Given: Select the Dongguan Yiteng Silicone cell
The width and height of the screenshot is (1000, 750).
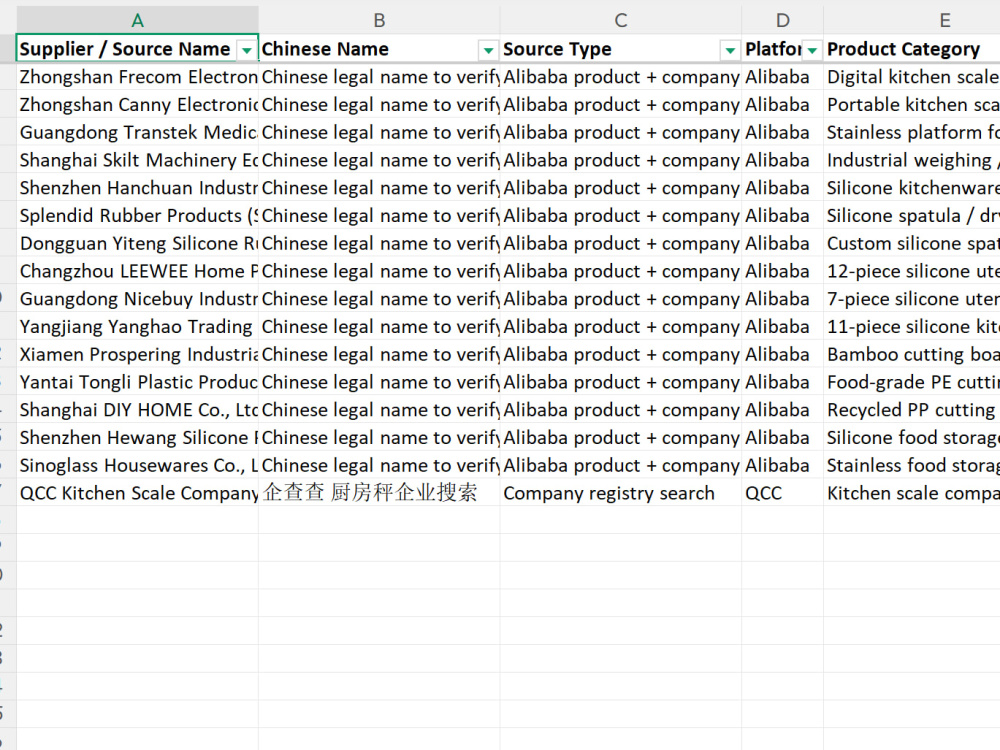Looking at the screenshot, I should pos(138,244).
